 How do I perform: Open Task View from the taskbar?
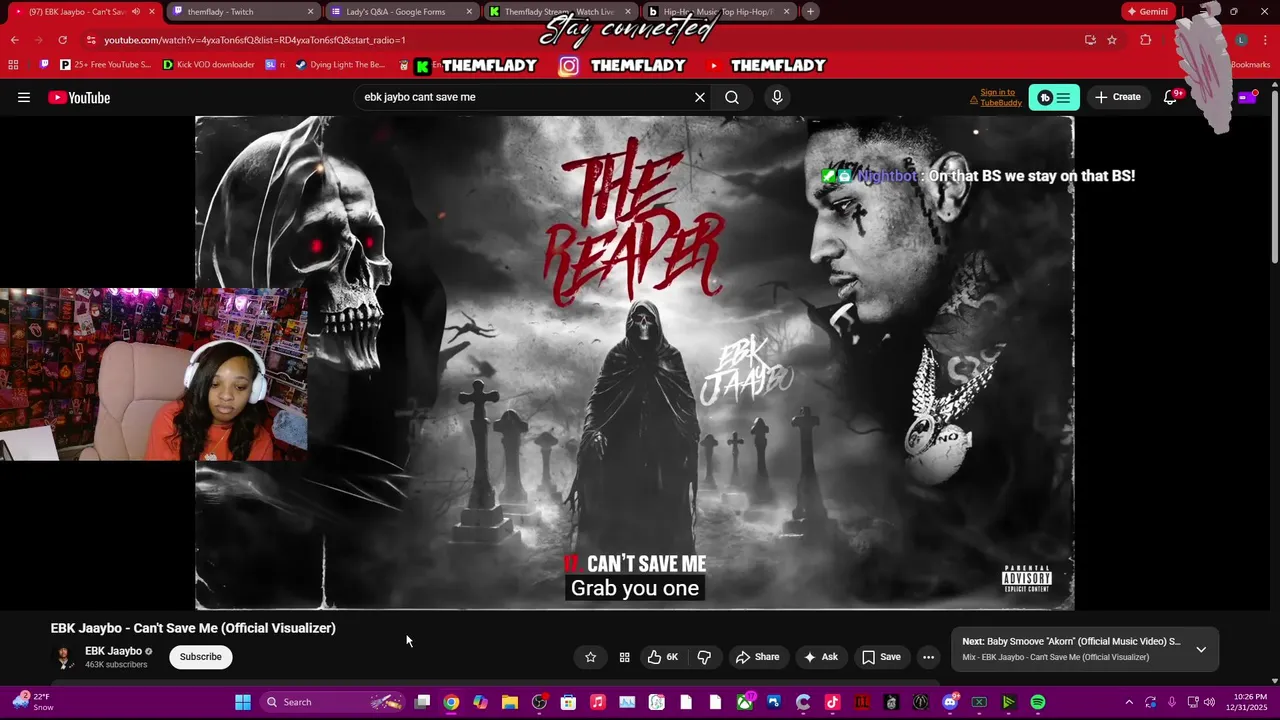point(422,702)
